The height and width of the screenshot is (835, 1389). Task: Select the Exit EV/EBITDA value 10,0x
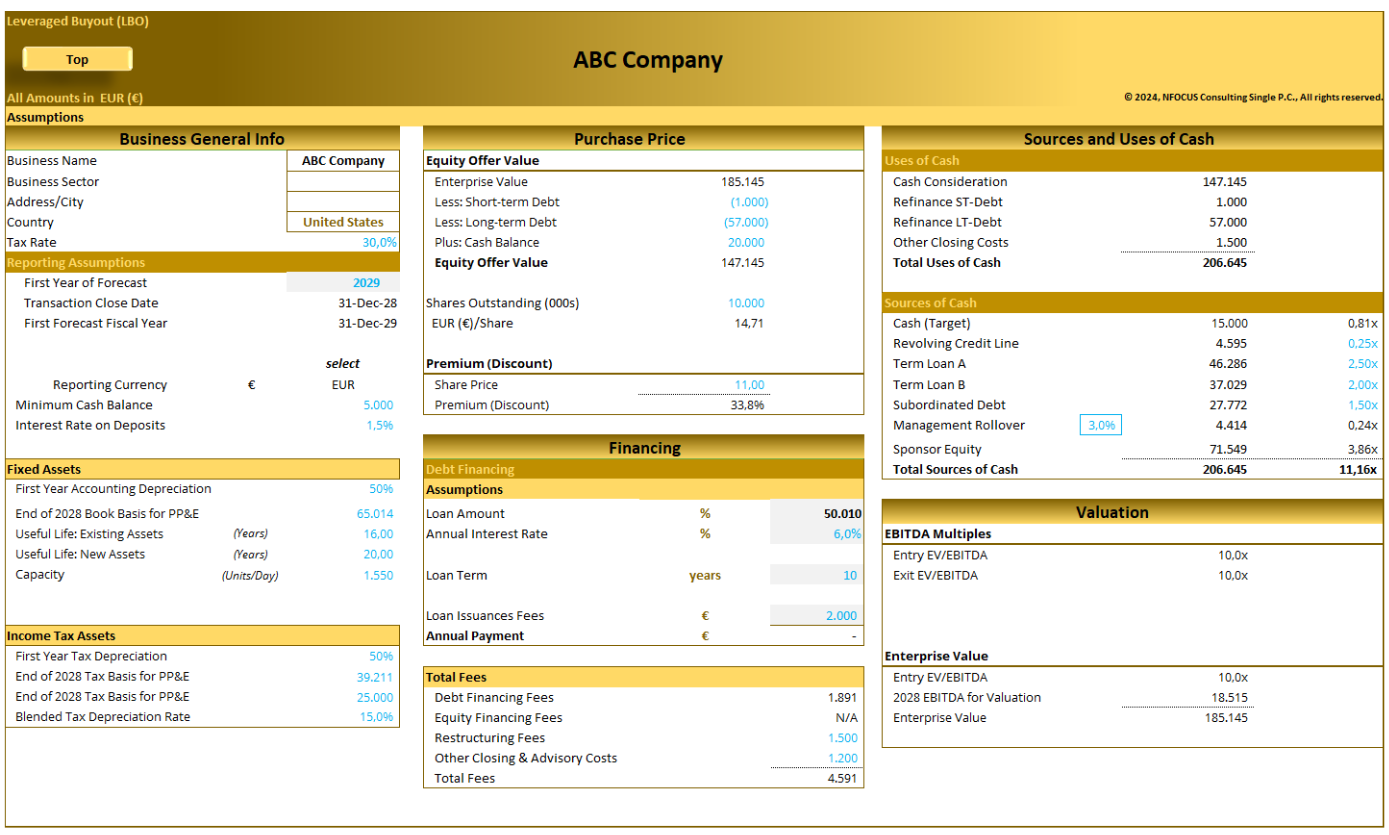coord(1232,575)
